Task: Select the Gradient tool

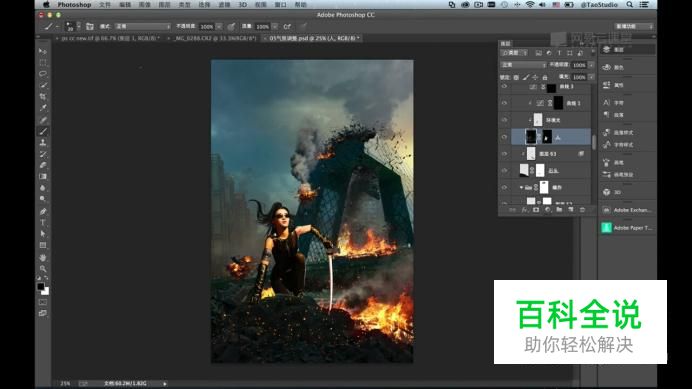Action: click(42, 177)
